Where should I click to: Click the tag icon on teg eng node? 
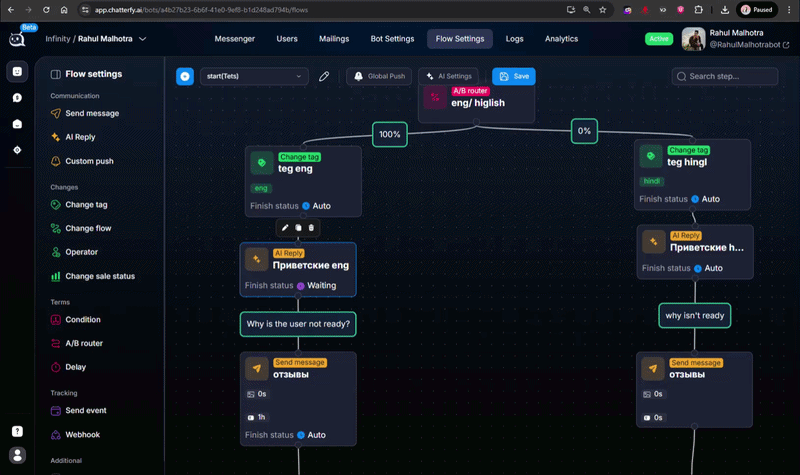(262, 163)
